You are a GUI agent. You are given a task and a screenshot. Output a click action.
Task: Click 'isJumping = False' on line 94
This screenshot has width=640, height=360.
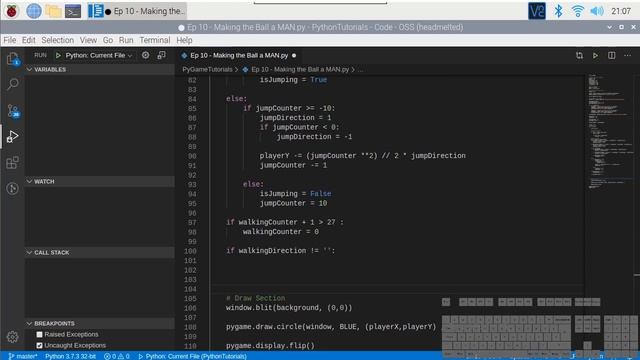[x=295, y=194]
